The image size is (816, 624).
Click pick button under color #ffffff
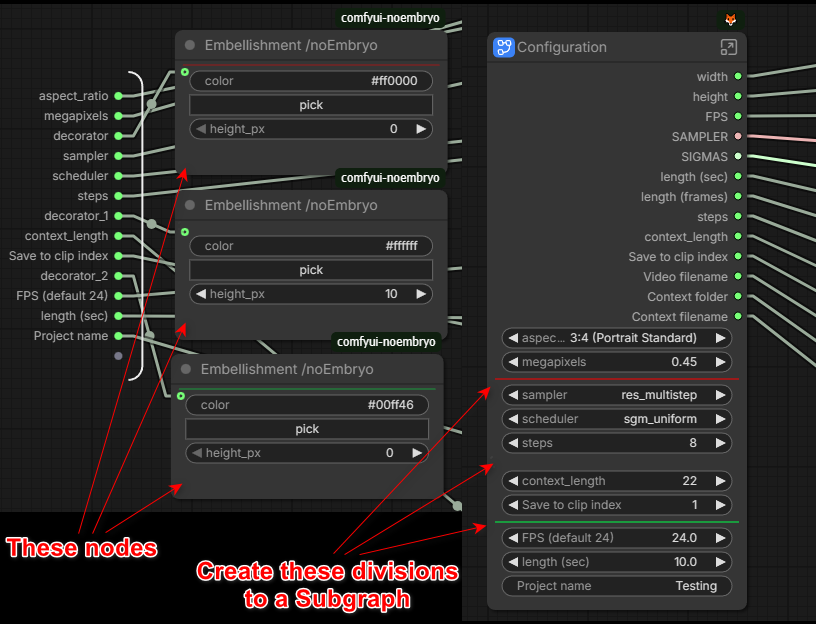(x=311, y=270)
